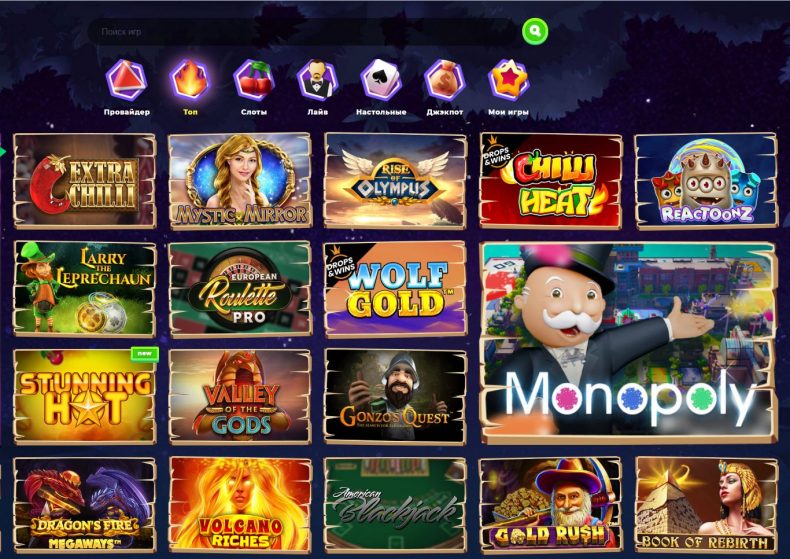
Task: Open the Мои игры star icon
Action: pos(508,80)
